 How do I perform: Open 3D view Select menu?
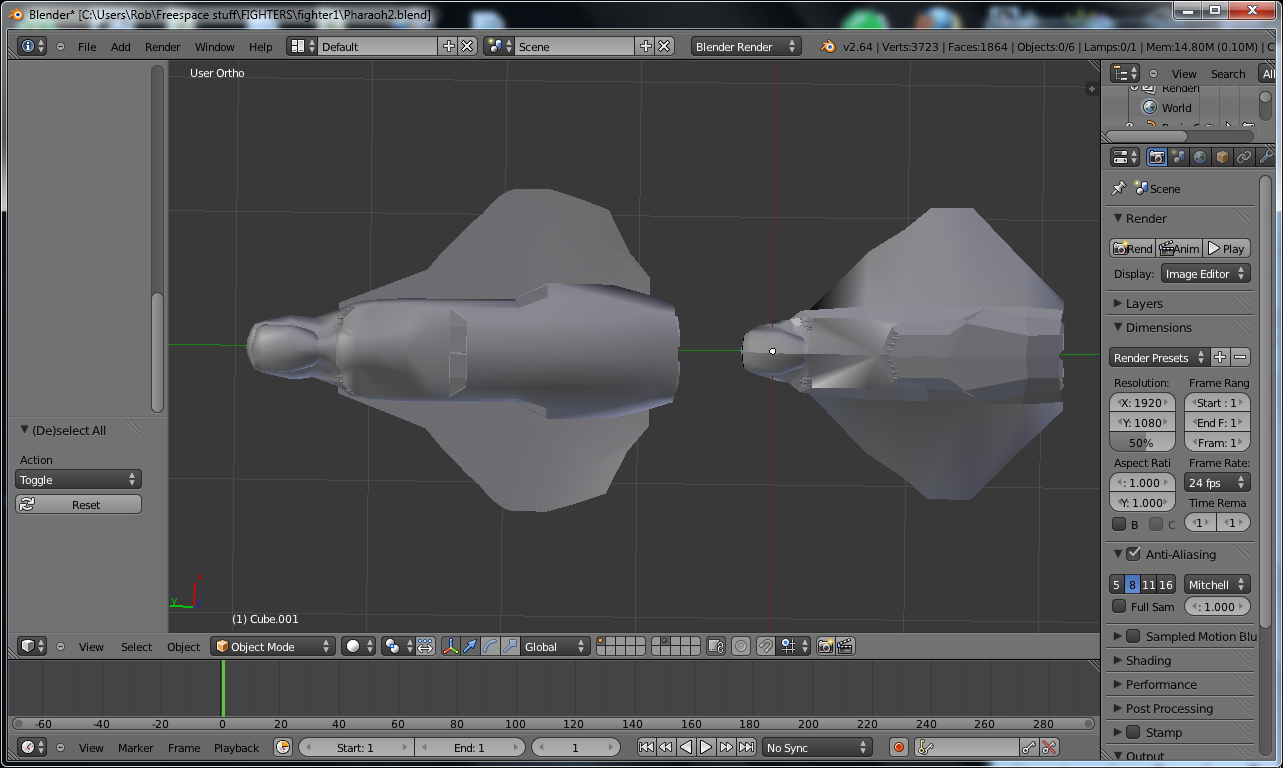136,647
